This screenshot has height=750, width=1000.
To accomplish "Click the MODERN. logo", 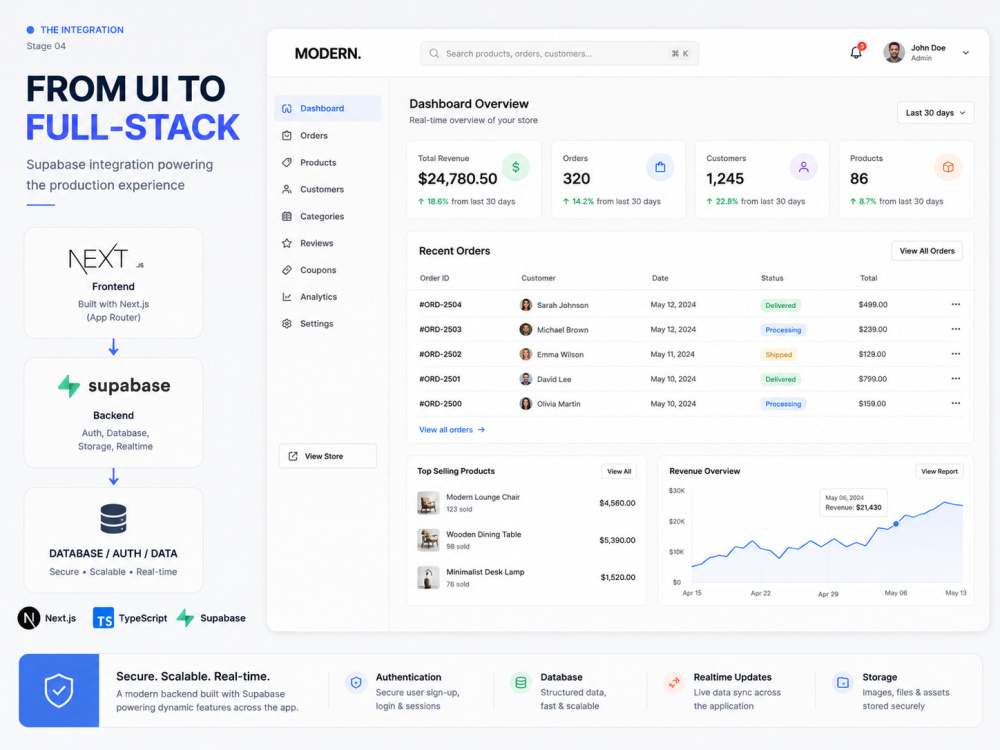I will (x=328, y=54).
